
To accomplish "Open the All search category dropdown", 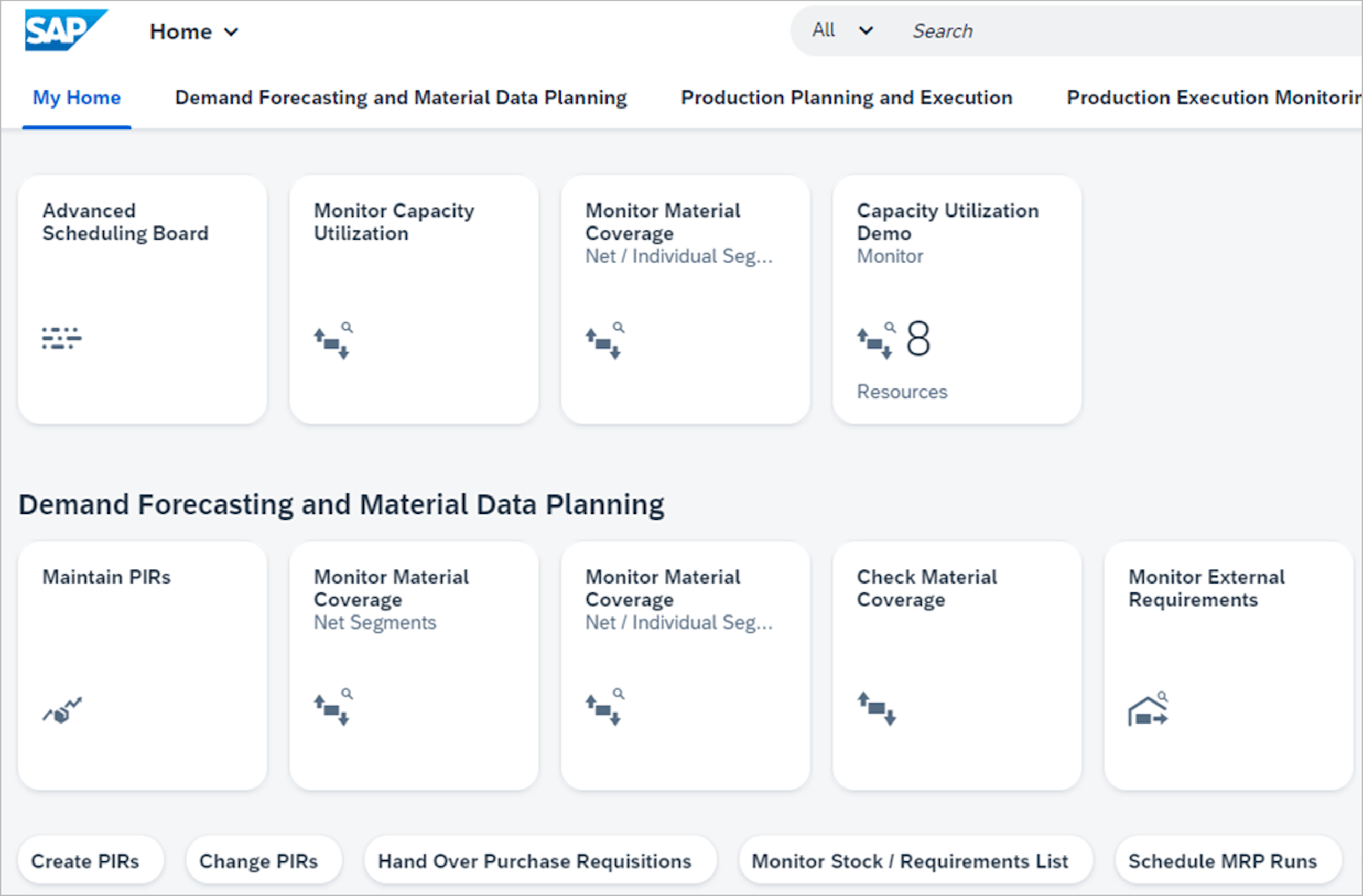I will pos(824,30).
